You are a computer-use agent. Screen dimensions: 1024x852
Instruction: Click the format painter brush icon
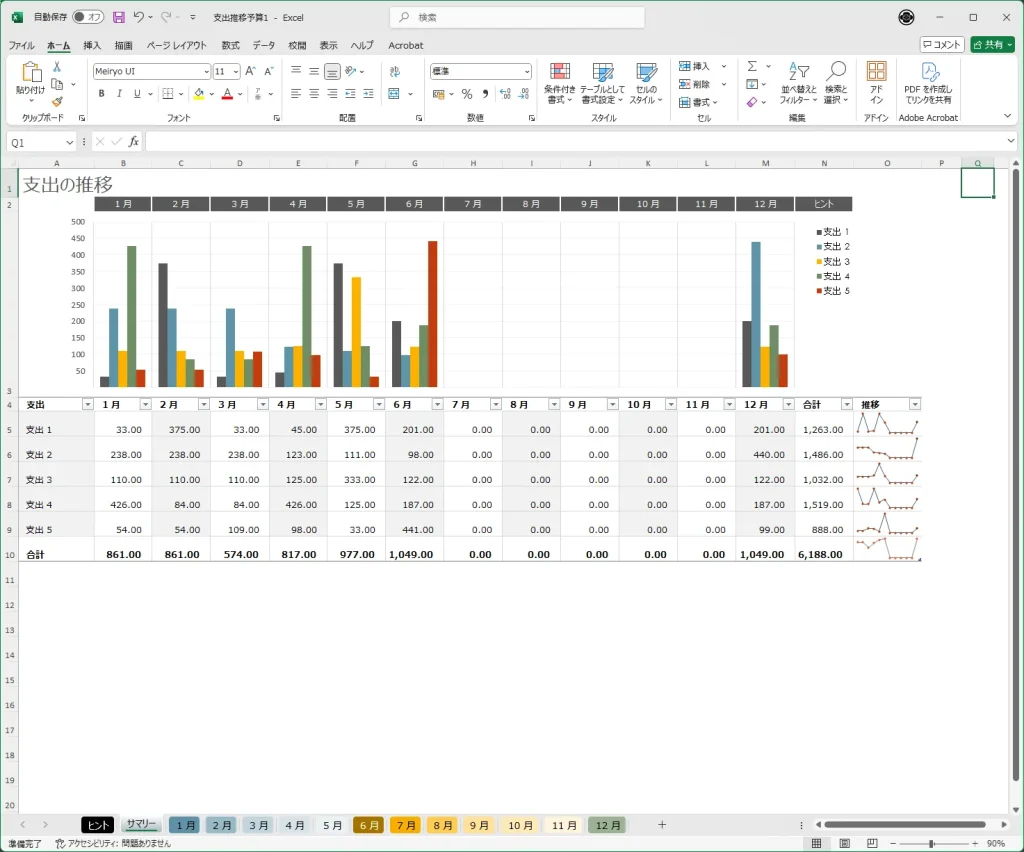coord(57,101)
